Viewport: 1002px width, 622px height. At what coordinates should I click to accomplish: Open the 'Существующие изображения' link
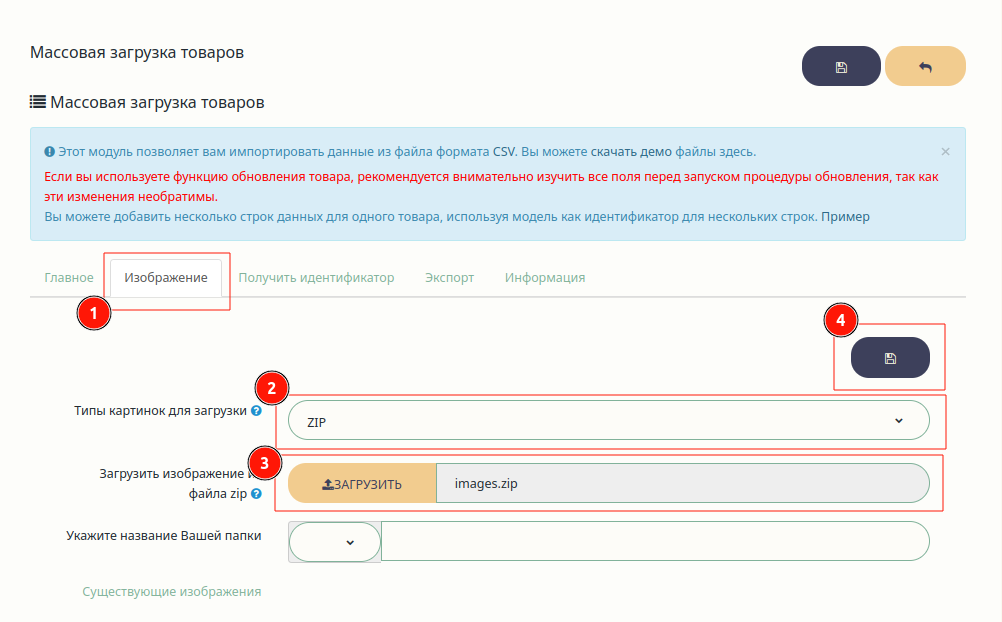[172, 592]
